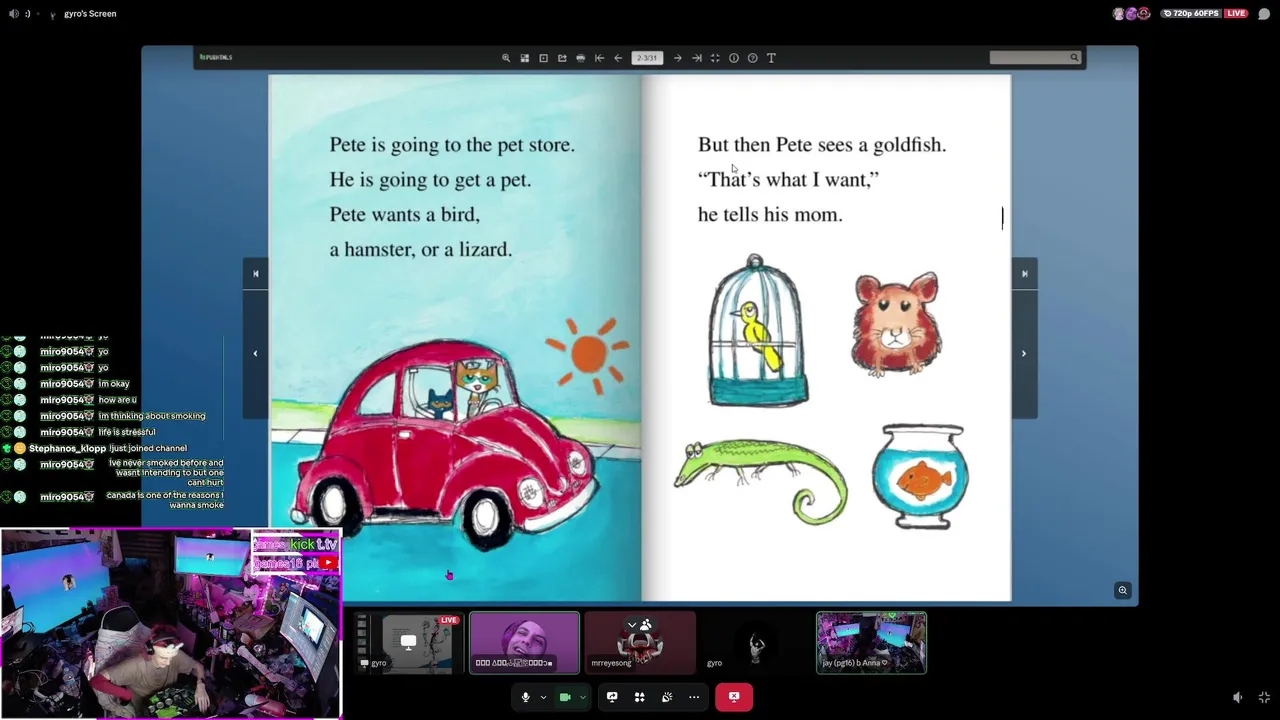1280x720 pixels.
Task: Flip to previous page with left side arrow
Action: point(255,353)
